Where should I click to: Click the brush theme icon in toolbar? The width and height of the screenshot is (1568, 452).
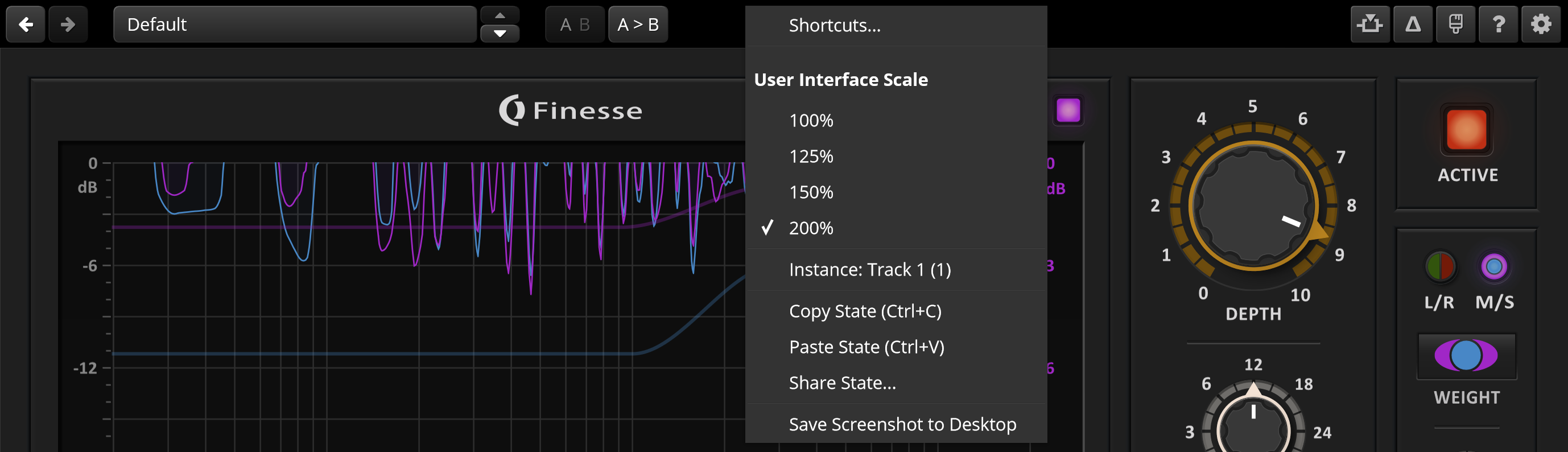point(1455,24)
